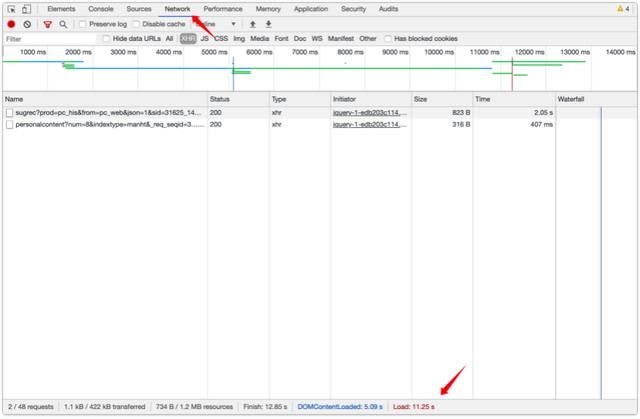
Task: Click the 6000 ms timeline overview marker
Action: pos(259,52)
